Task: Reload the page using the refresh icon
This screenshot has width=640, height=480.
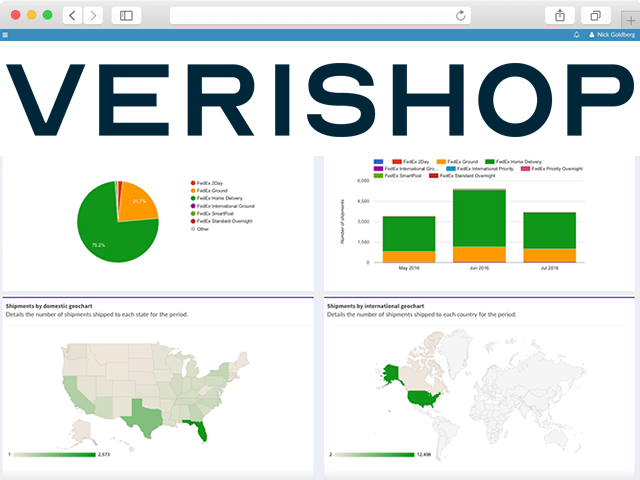Action: [x=460, y=15]
